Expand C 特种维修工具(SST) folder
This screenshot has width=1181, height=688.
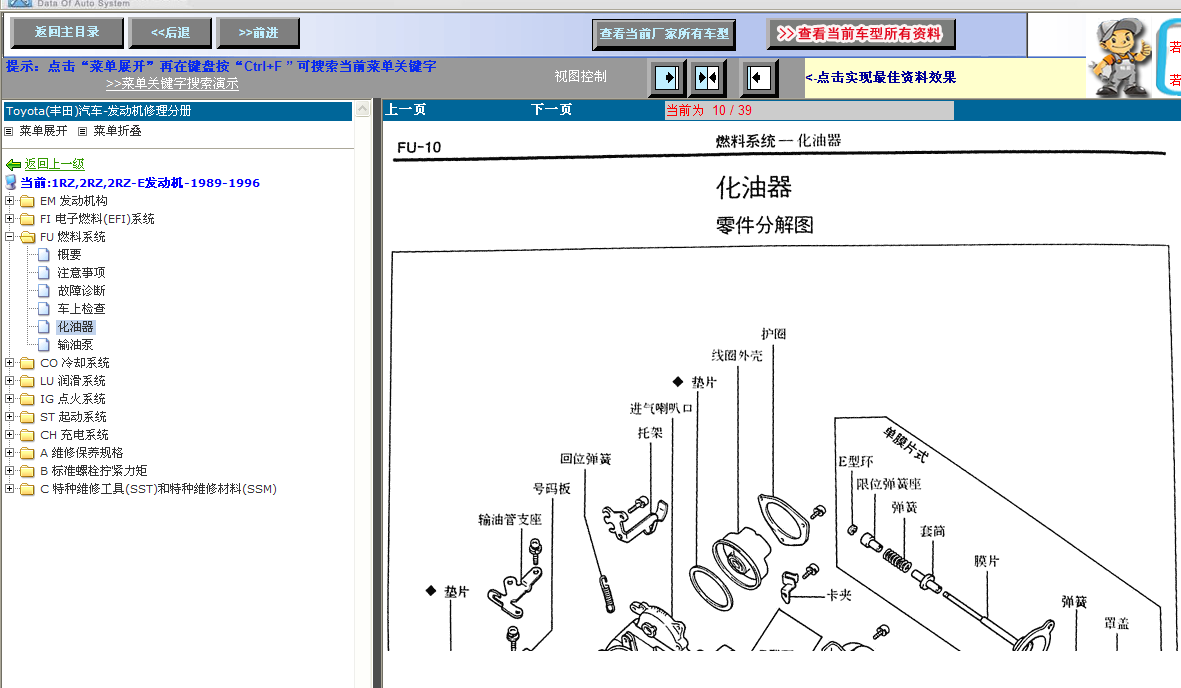click(x=9, y=489)
